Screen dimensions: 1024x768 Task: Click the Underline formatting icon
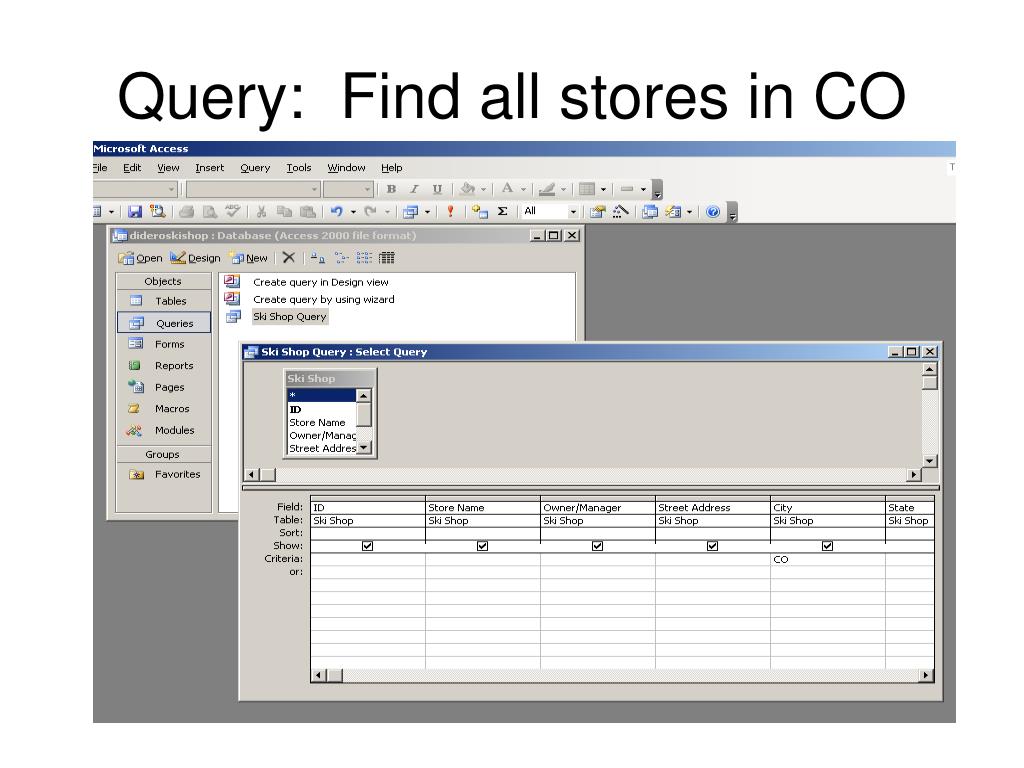(437, 189)
